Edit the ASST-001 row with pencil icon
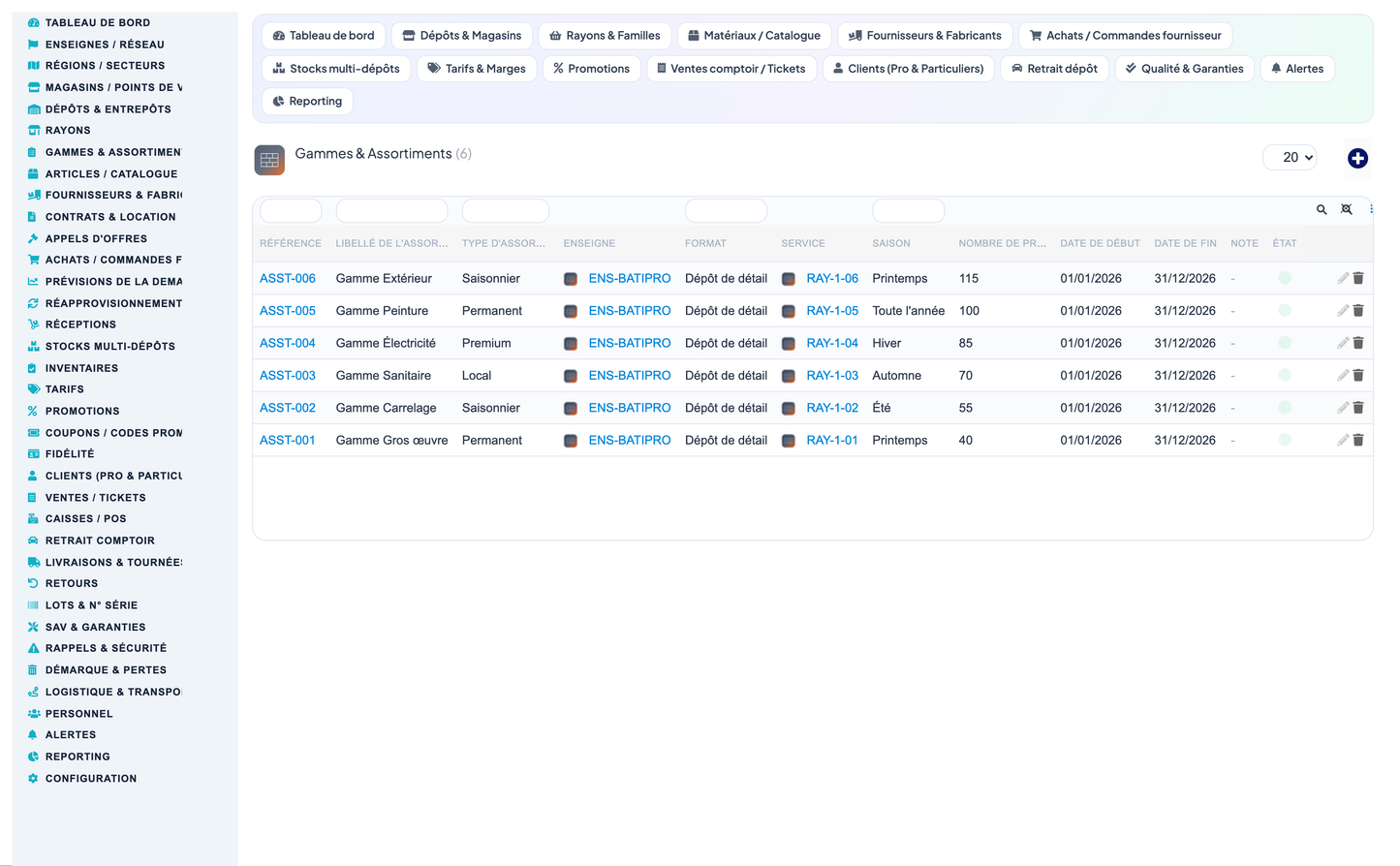Viewport: 1400px width, 866px height. pyautogui.click(x=1343, y=440)
